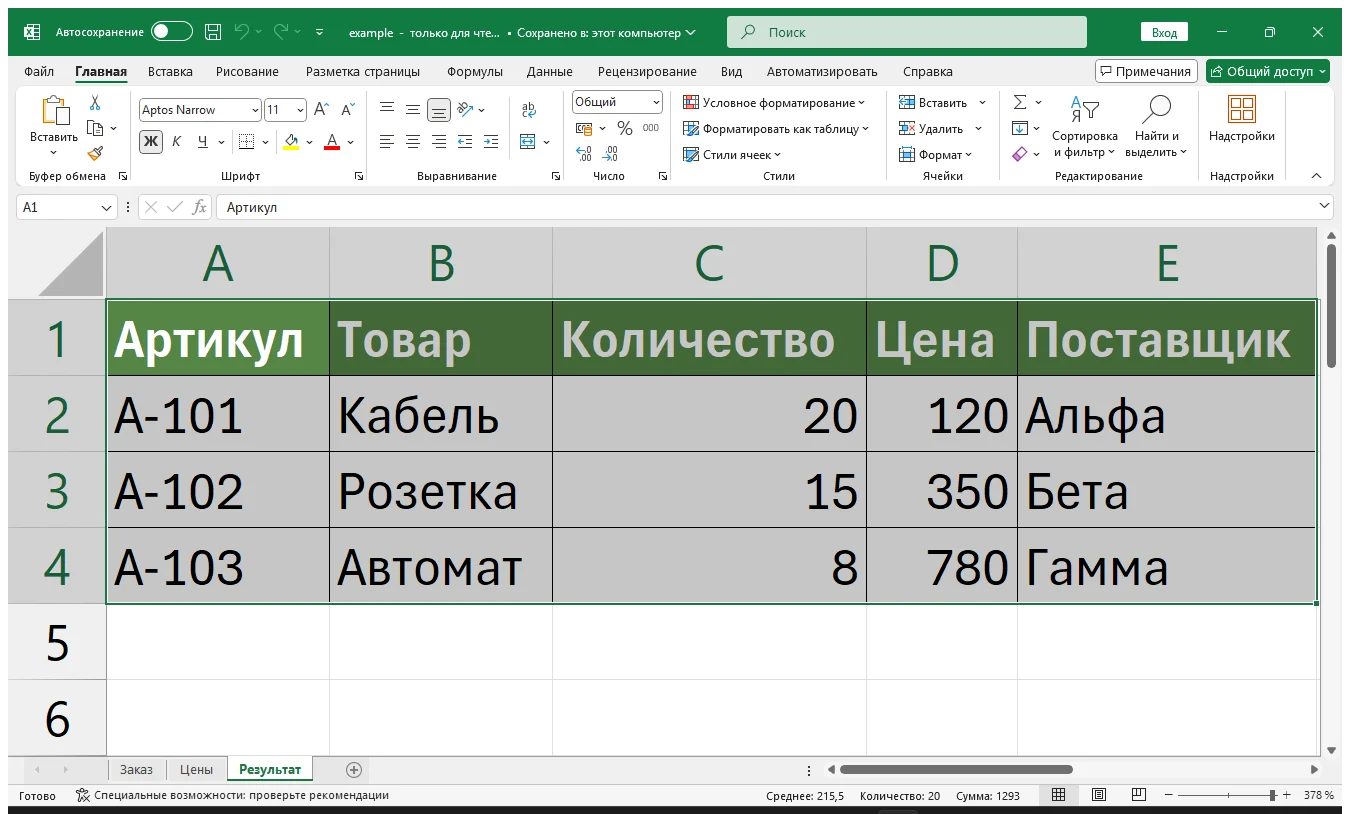Switch to the Заказ sheet tab
1350x814 pixels.
coord(136,769)
